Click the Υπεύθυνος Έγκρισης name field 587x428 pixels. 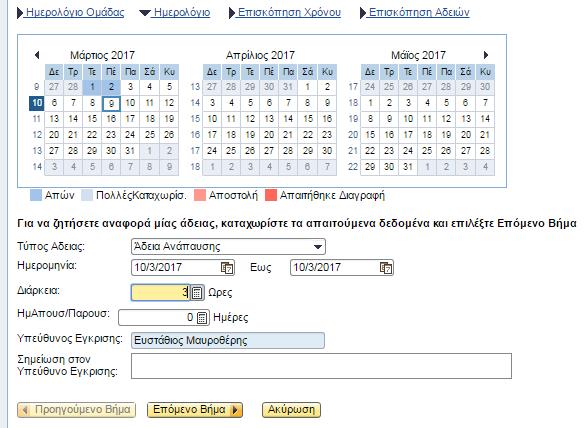pos(228,341)
